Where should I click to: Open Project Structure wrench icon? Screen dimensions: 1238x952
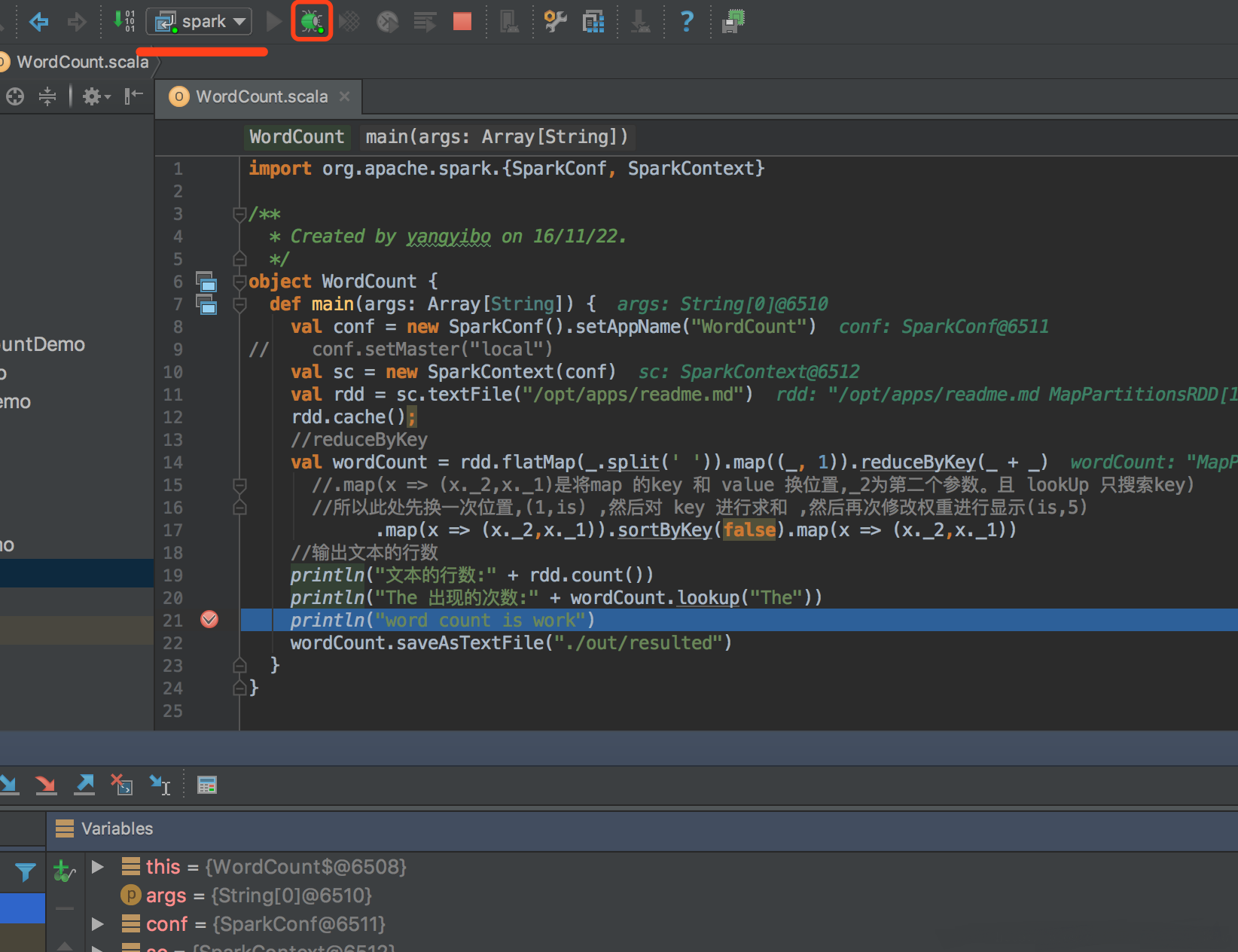coord(556,21)
